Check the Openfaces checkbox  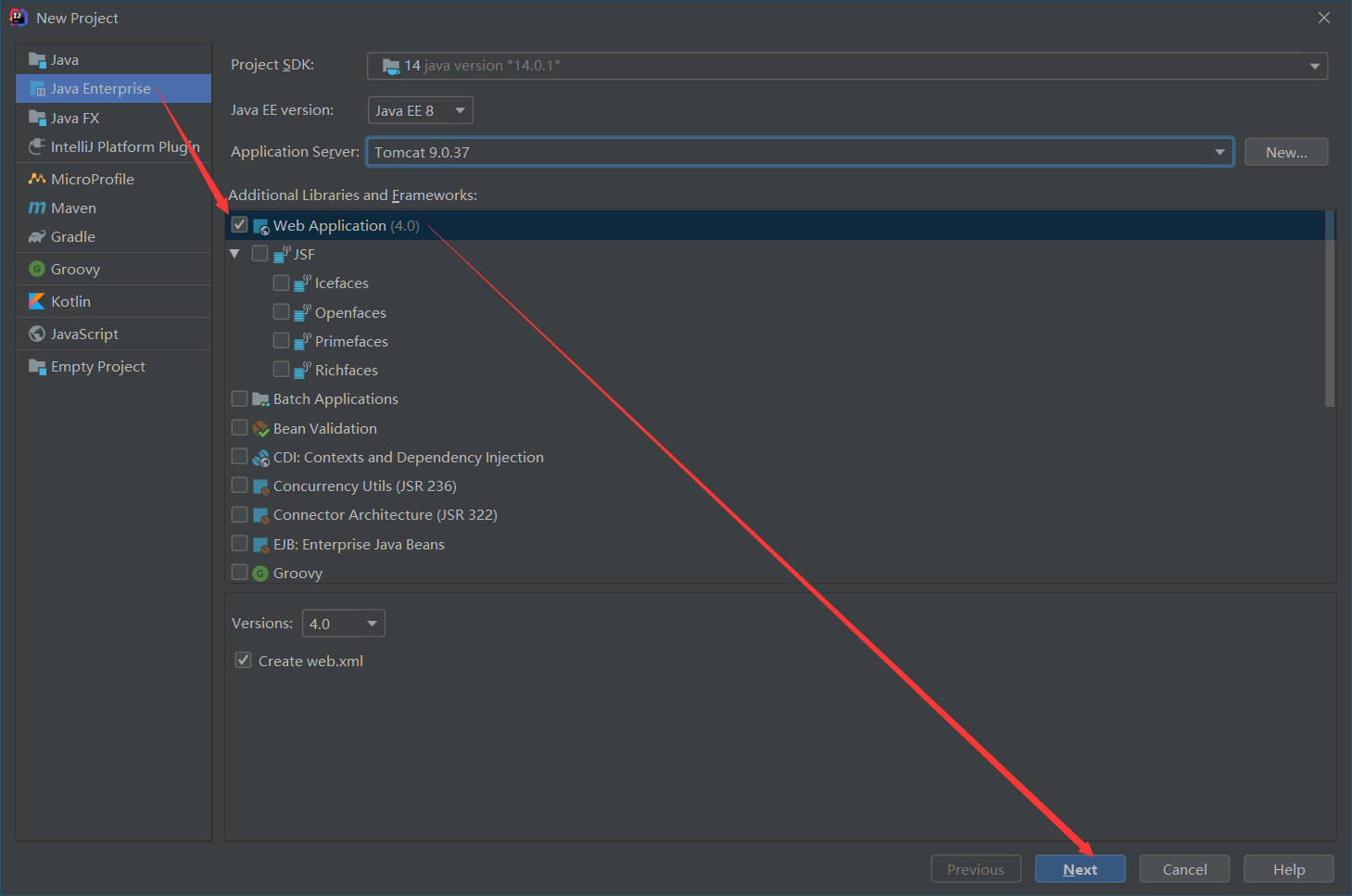click(282, 312)
